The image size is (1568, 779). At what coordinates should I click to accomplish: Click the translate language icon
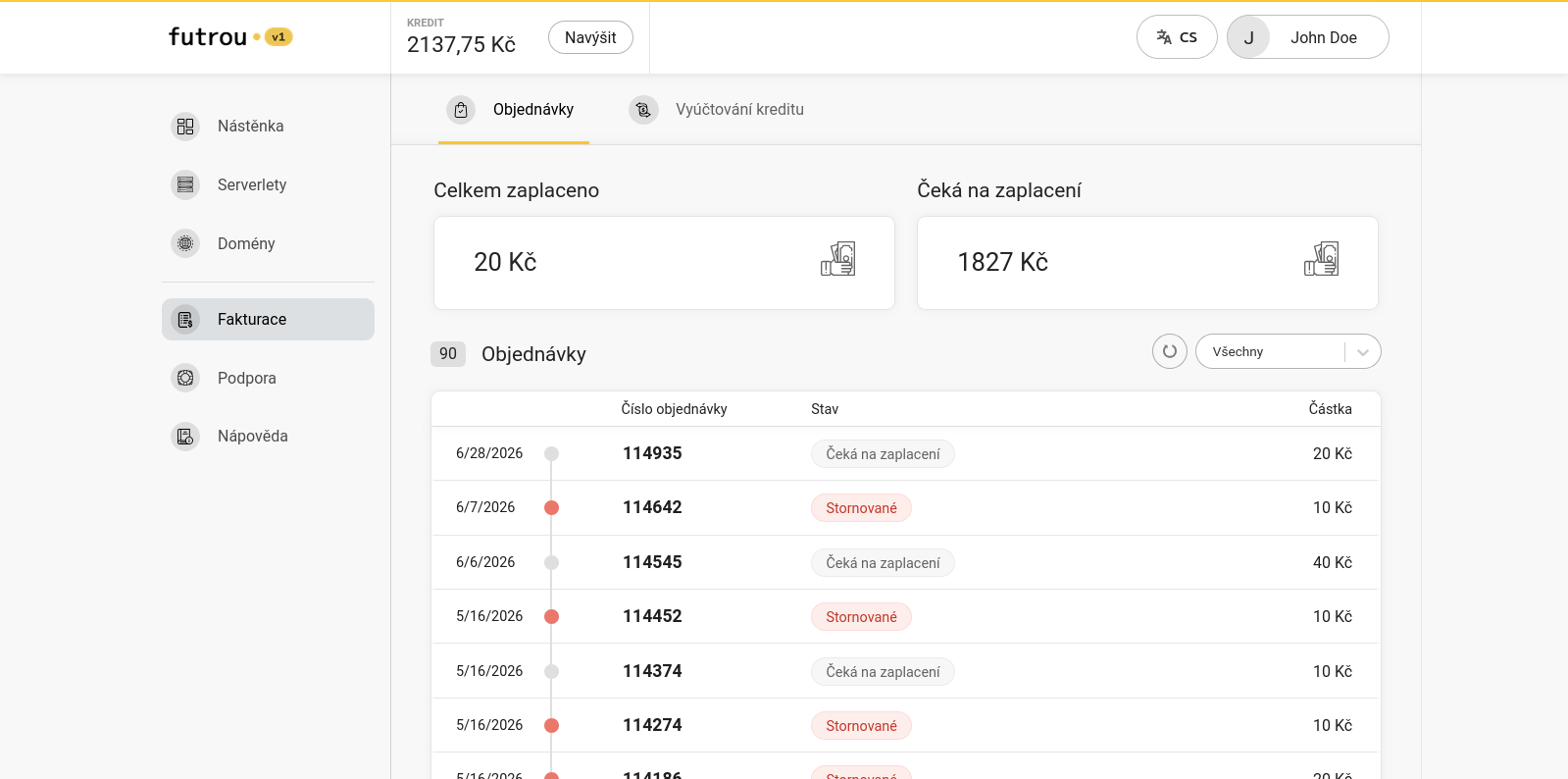(1164, 37)
